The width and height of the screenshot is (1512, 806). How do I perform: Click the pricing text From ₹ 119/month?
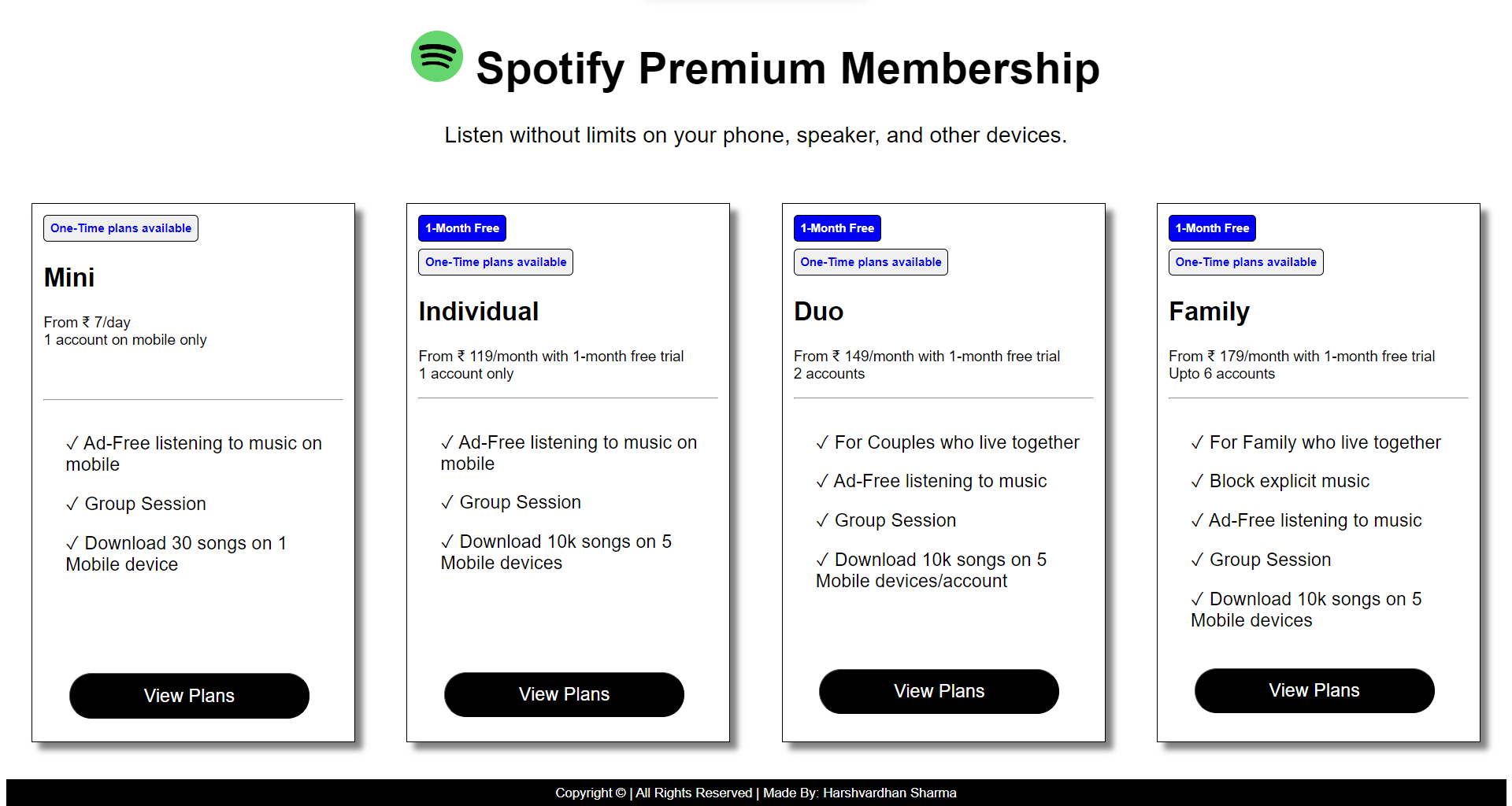(551, 356)
